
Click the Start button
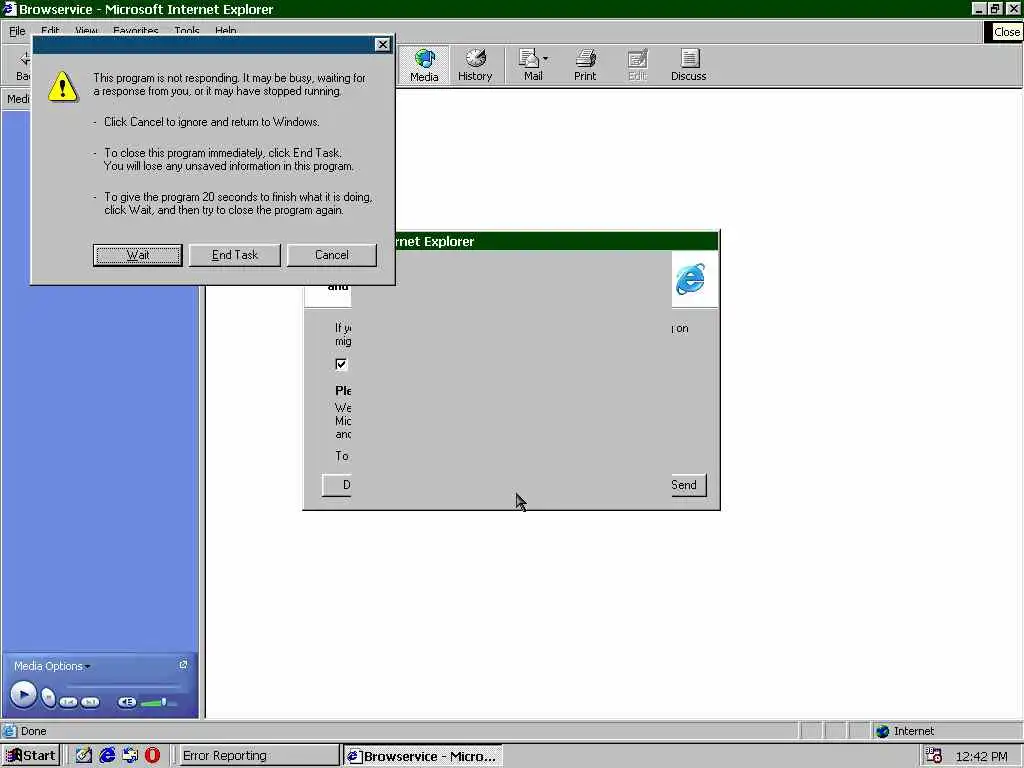pos(31,756)
